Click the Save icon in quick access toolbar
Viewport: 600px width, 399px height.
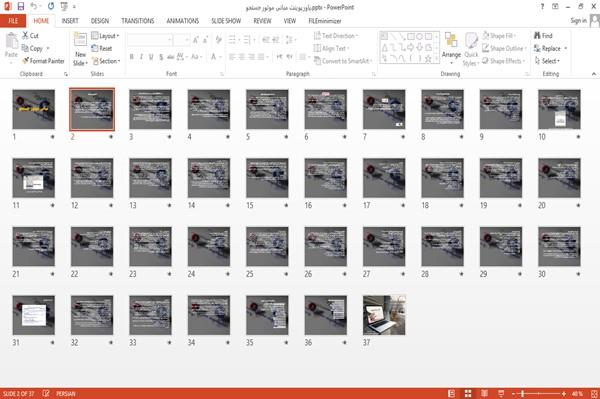click(x=21, y=6)
